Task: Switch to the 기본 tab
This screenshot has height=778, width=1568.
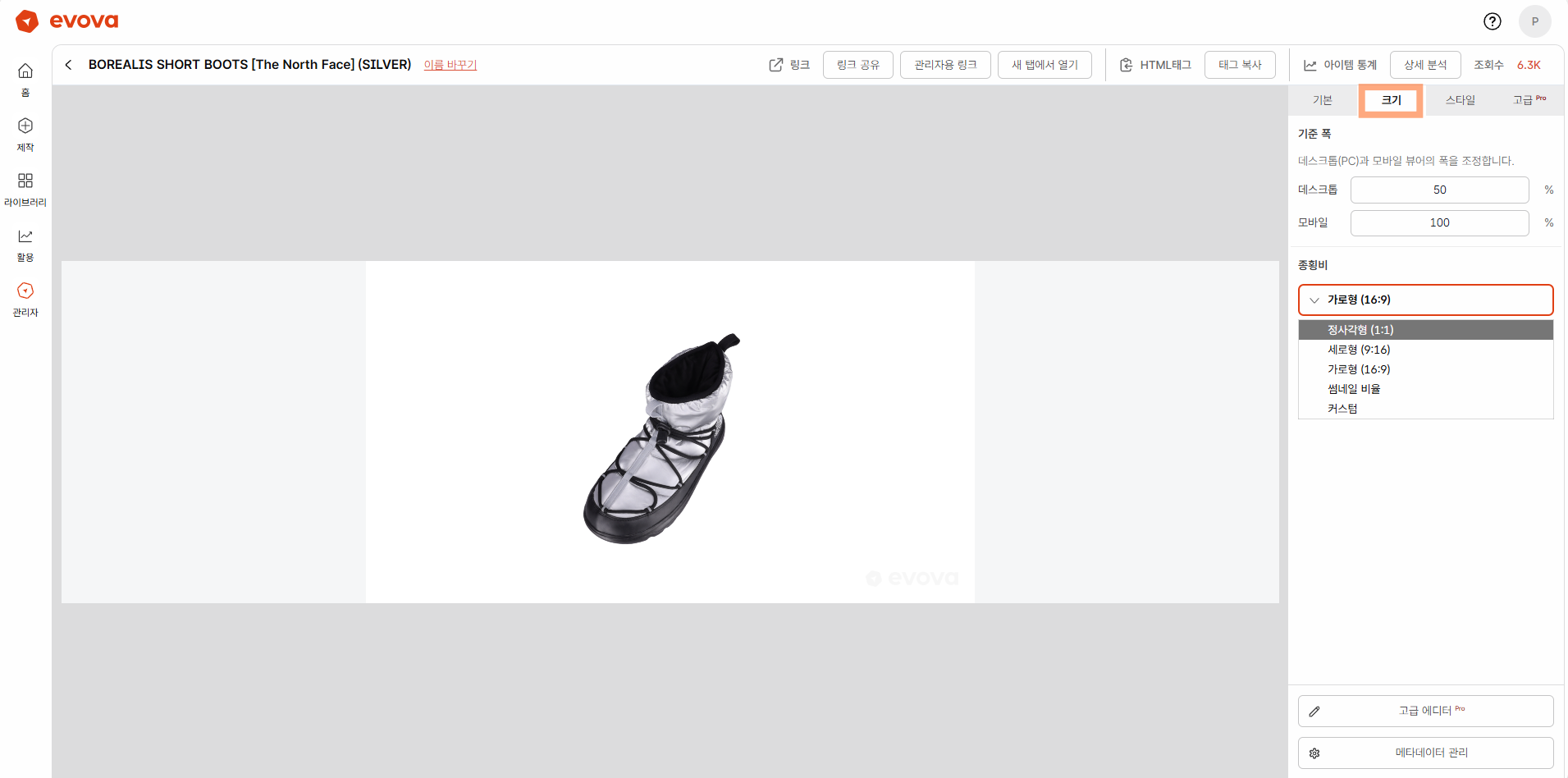Action: 1322,100
